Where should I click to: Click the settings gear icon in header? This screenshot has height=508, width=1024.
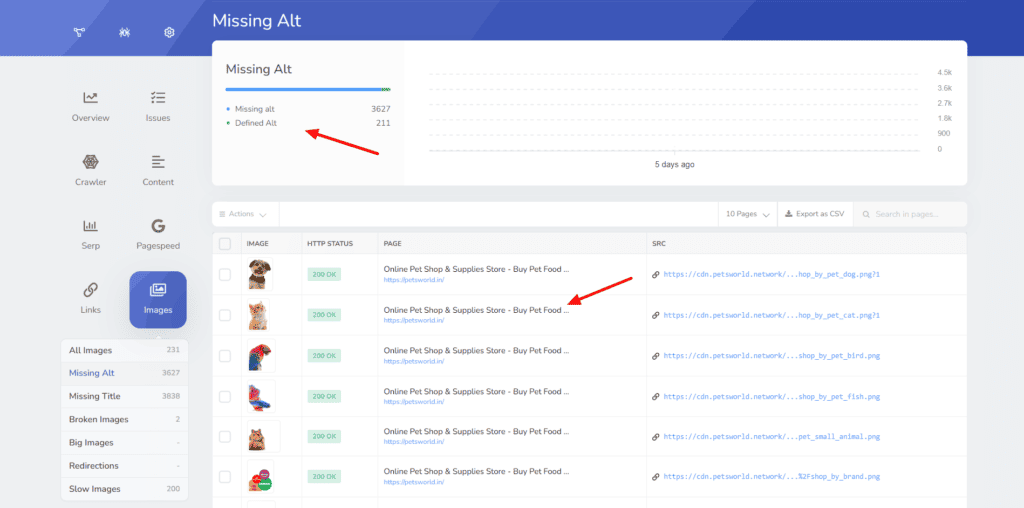click(x=170, y=32)
